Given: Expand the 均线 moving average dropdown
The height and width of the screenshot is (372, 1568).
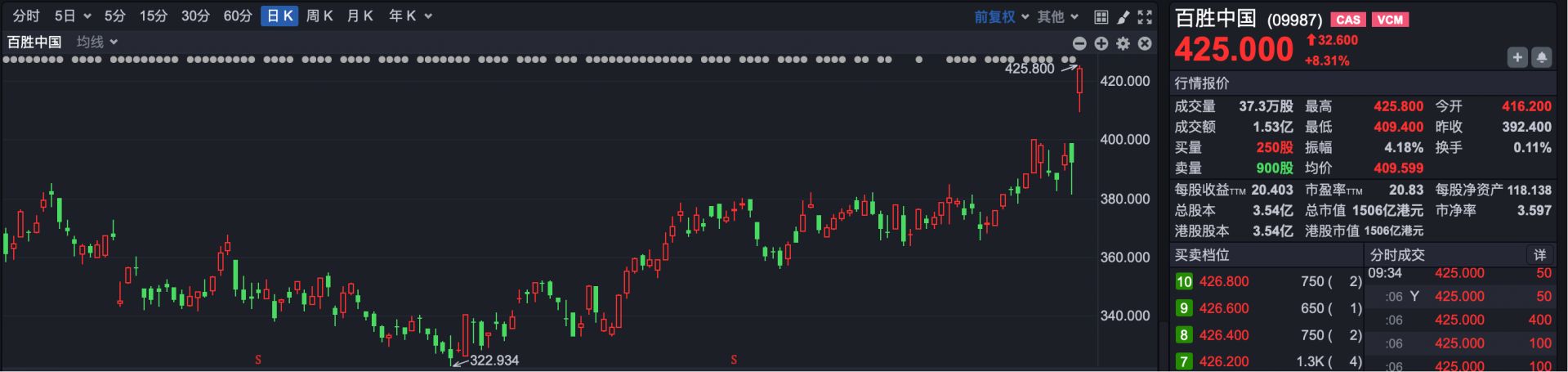Looking at the screenshot, I should tap(97, 42).
